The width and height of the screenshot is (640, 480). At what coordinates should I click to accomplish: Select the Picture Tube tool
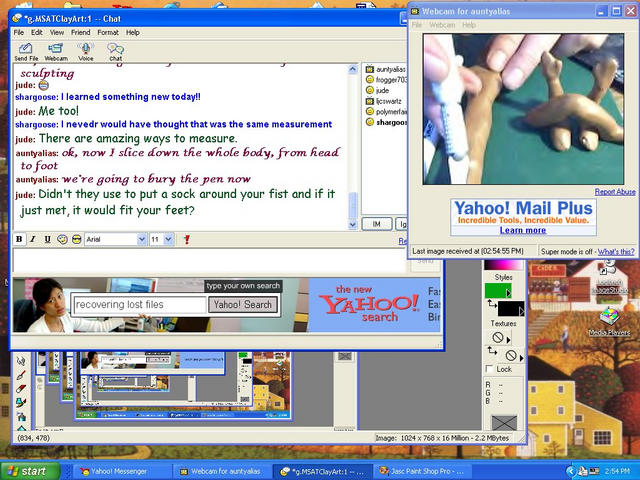click(x=21, y=403)
